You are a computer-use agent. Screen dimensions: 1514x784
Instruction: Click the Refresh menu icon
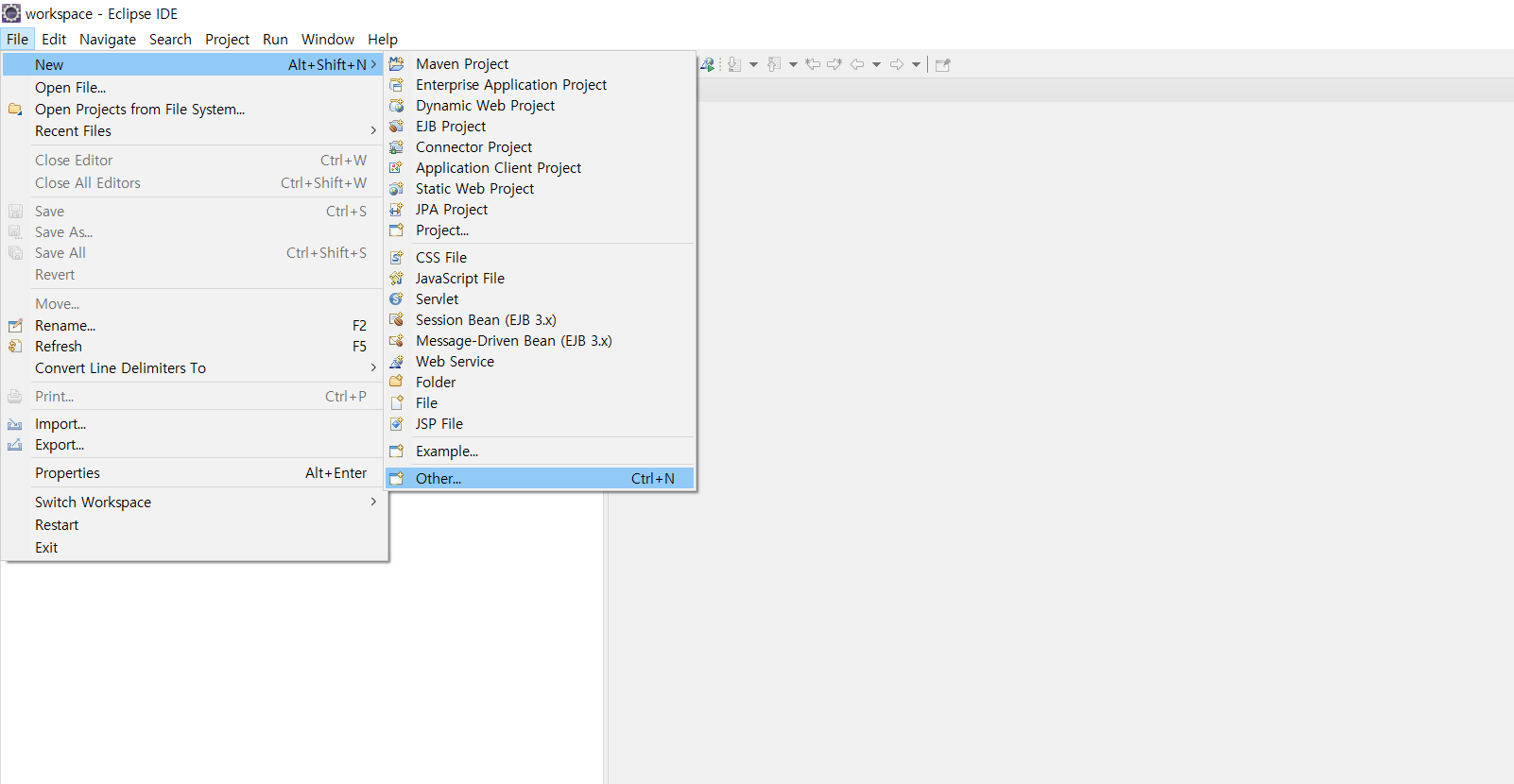click(15, 347)
